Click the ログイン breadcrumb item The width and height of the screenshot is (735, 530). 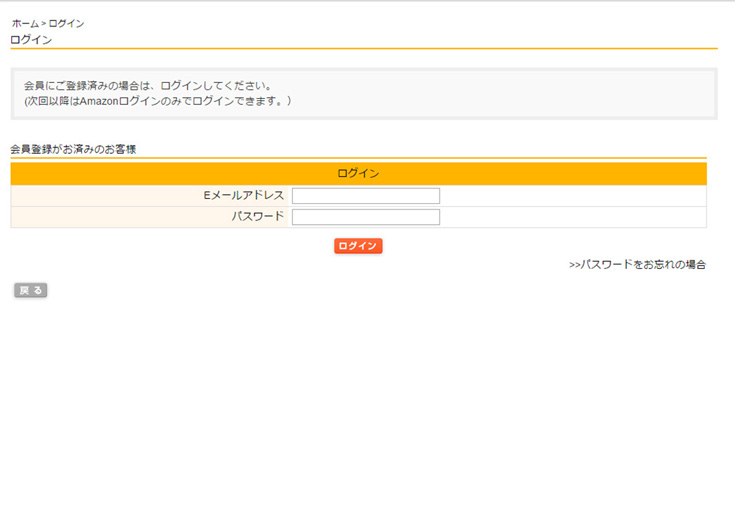pyautogui.click(x=67, y=23)
